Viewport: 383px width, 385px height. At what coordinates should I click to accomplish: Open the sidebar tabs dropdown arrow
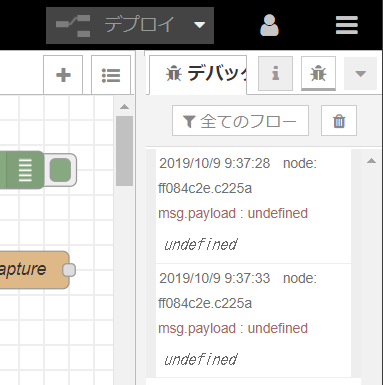[x=360, y=73]
